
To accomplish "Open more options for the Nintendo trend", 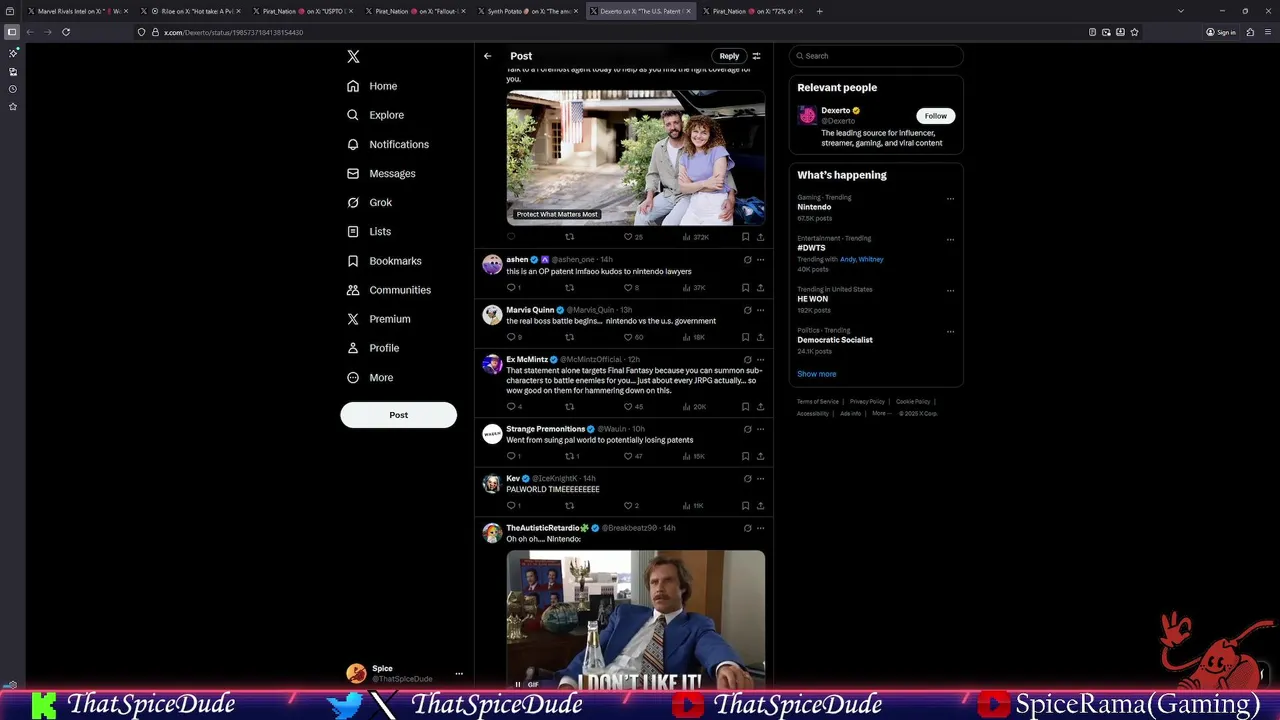I will 950,199.
